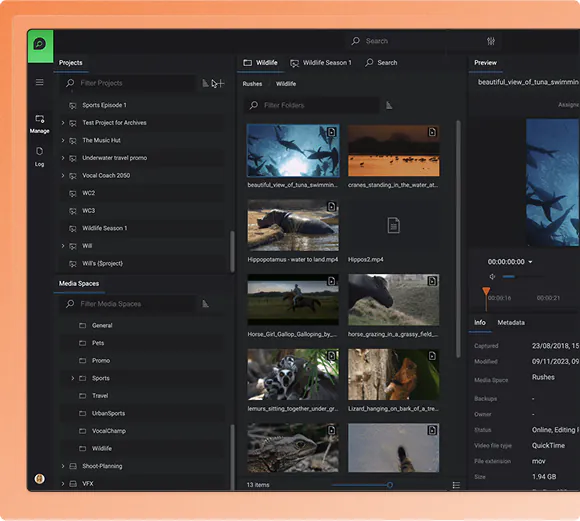
Task: Open the Log section in sidebar
Action: coord(40,157)
